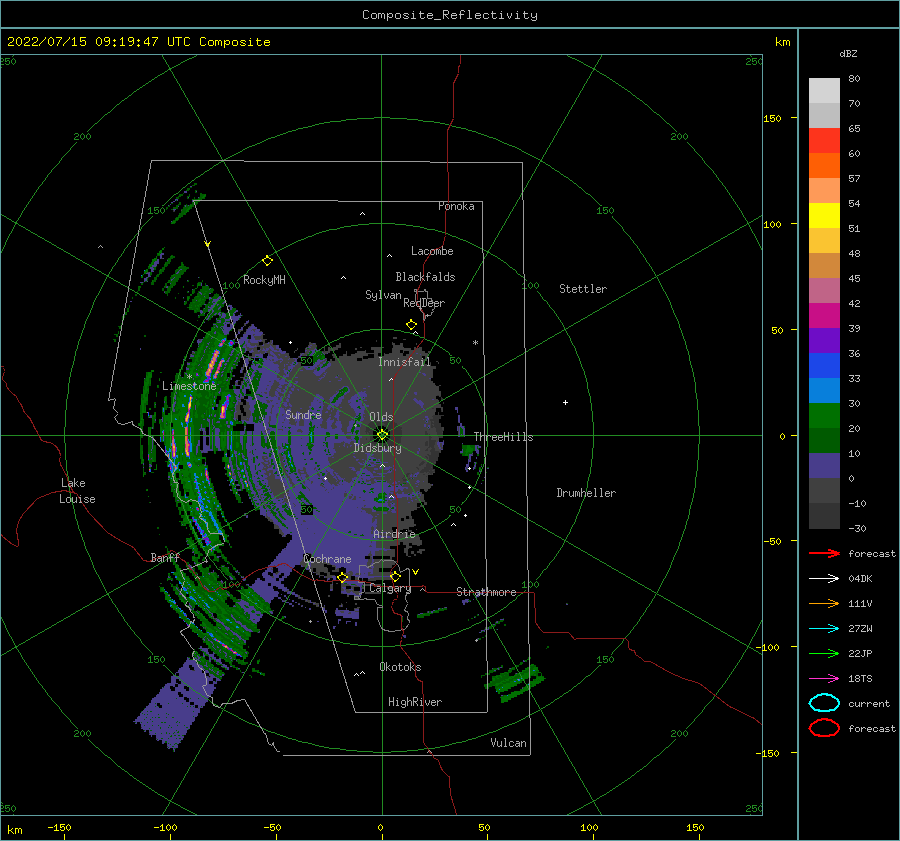Click the yellow diamond marker above Calgary

[x=395, y=576]
